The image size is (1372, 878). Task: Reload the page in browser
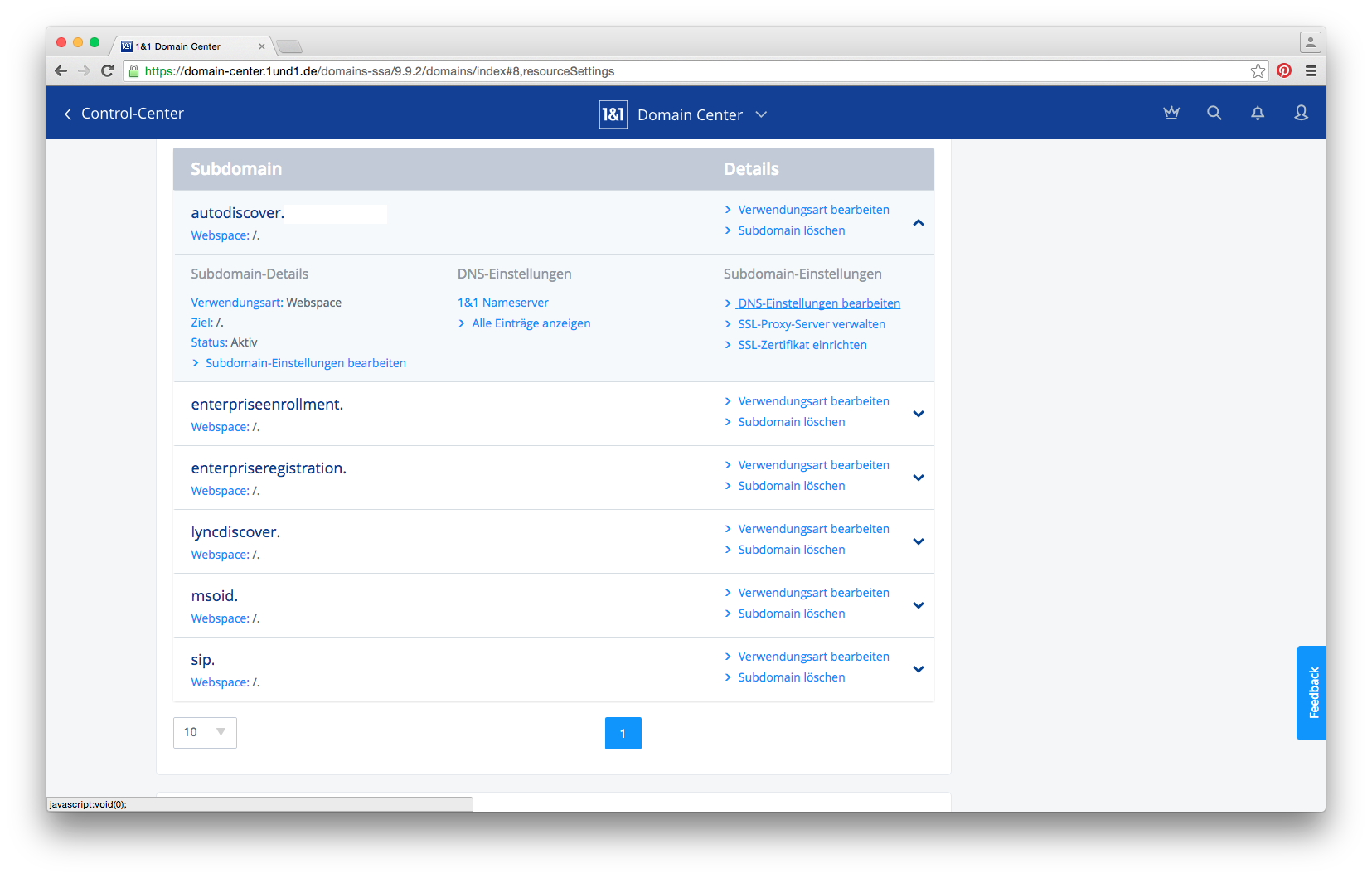click(107, 70)
